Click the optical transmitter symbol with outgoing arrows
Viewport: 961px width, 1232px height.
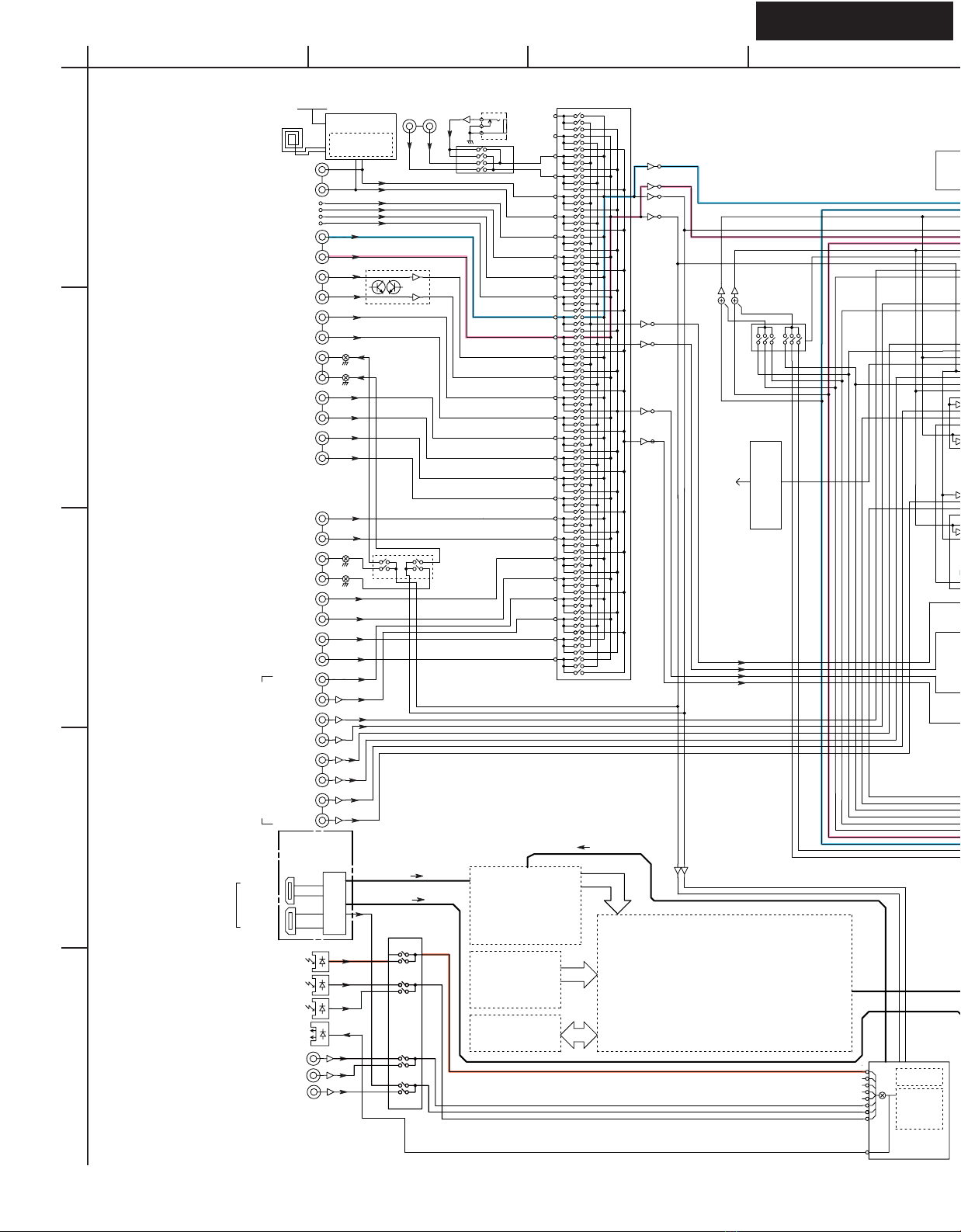[319, 1034]
